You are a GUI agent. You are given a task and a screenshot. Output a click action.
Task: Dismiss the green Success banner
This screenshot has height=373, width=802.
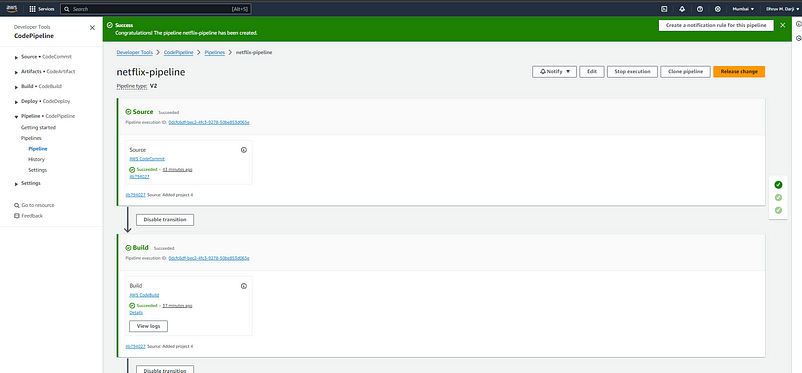pos(783,25)
